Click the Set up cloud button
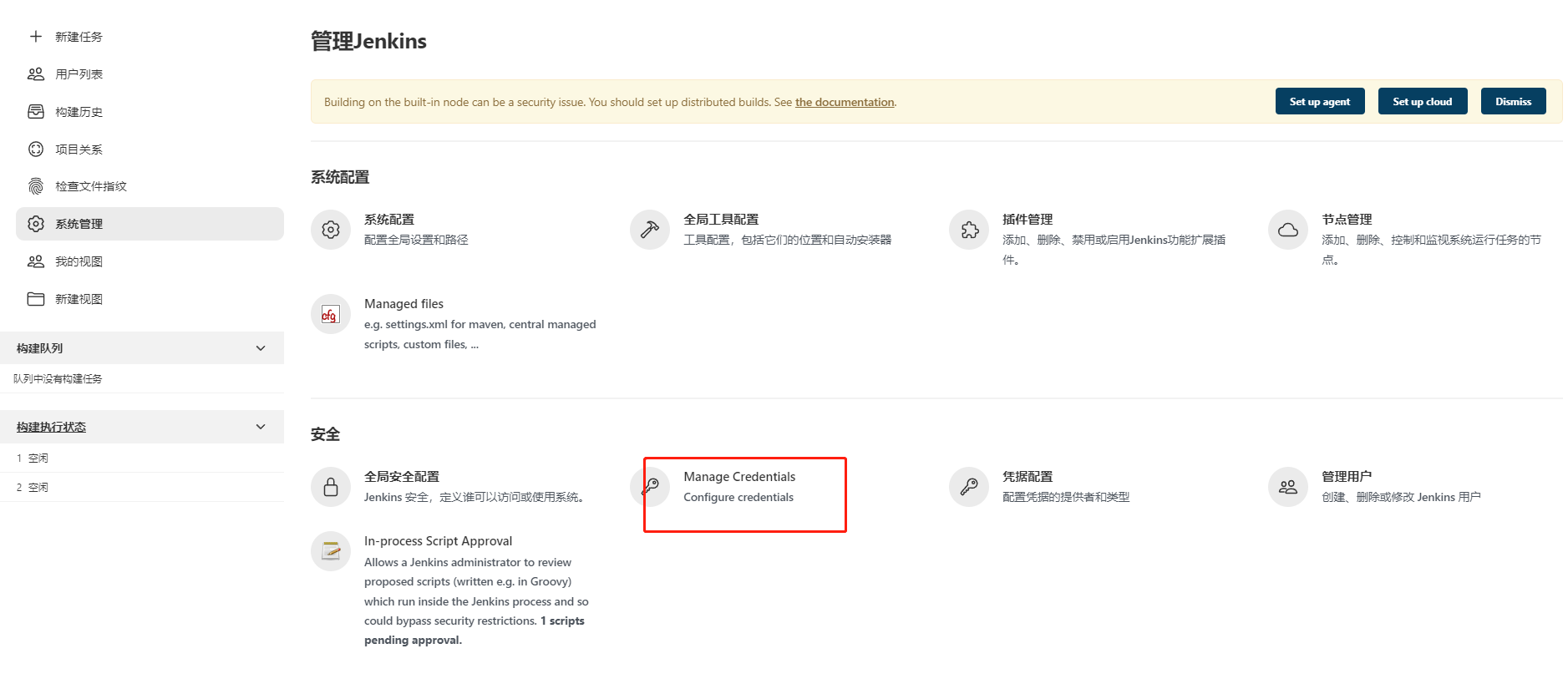This screenshot has height=684, width=1568. [1423, 101]
